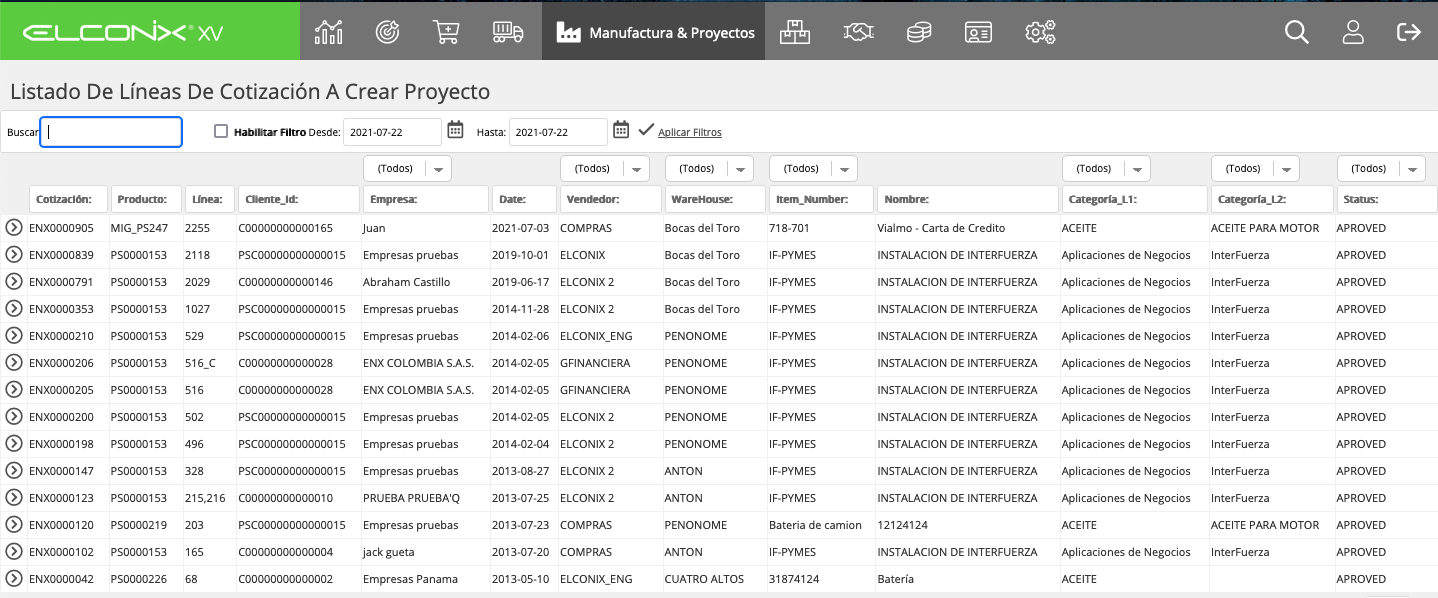Enable the Habilitar Filtro checkbox
The height and width of the screenshot is (598, 1438).
pyautogui.click(x=221, y=131)
